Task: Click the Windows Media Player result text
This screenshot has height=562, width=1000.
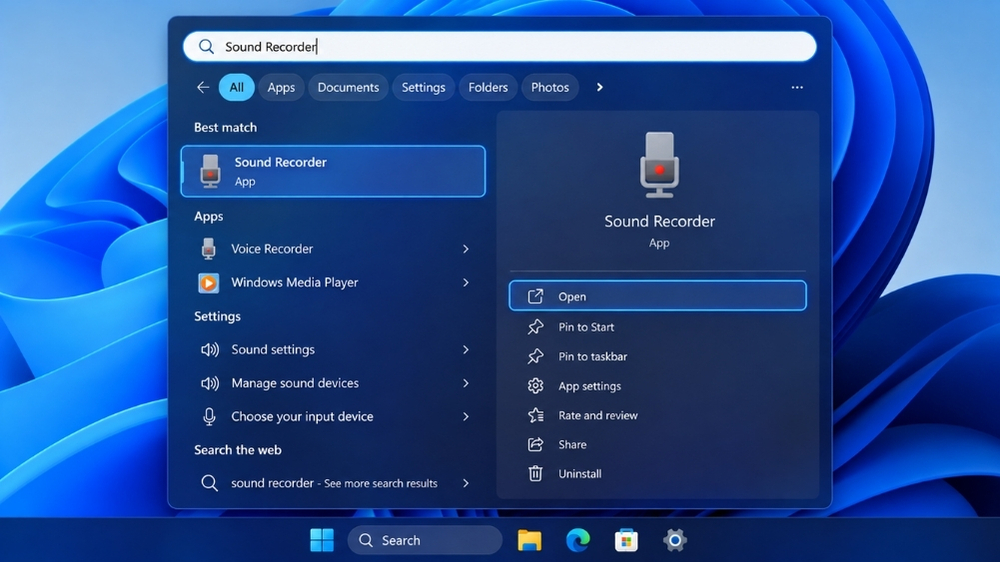Action: tap(295, 283)
